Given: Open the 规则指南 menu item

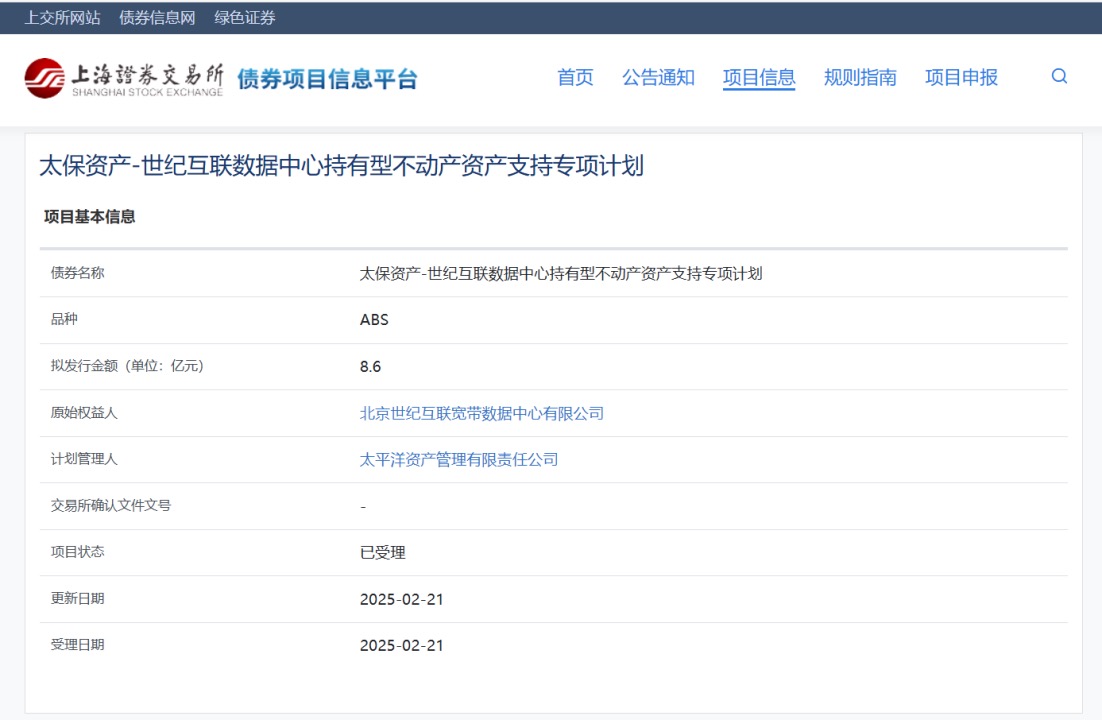Looking at the screenshot, I should coord(860,77).
